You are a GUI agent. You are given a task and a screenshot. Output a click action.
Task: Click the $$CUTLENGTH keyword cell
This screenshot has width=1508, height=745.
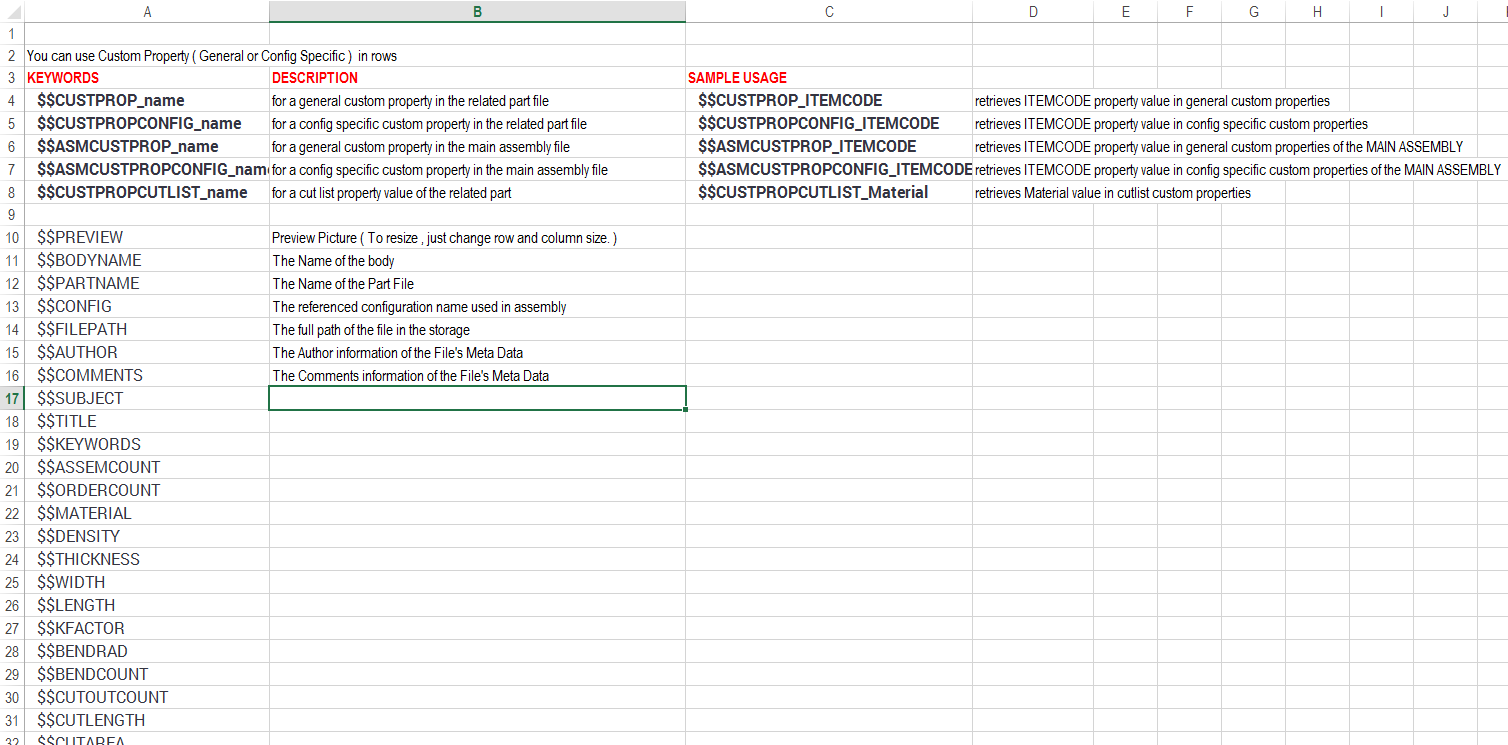tap(147, 720)
